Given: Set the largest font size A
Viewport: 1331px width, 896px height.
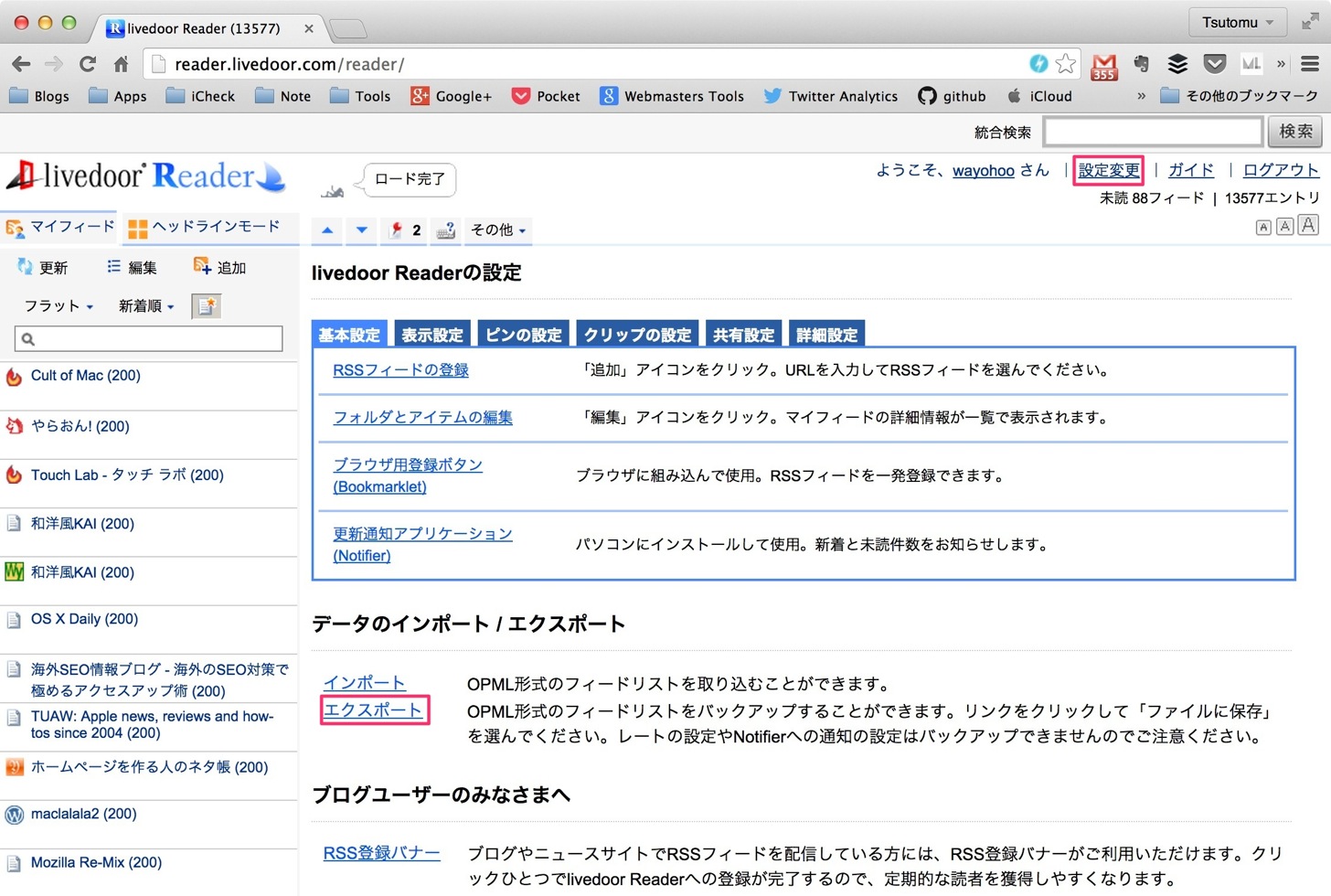Looking at the screenshot, I should [x=1308, y=225].
